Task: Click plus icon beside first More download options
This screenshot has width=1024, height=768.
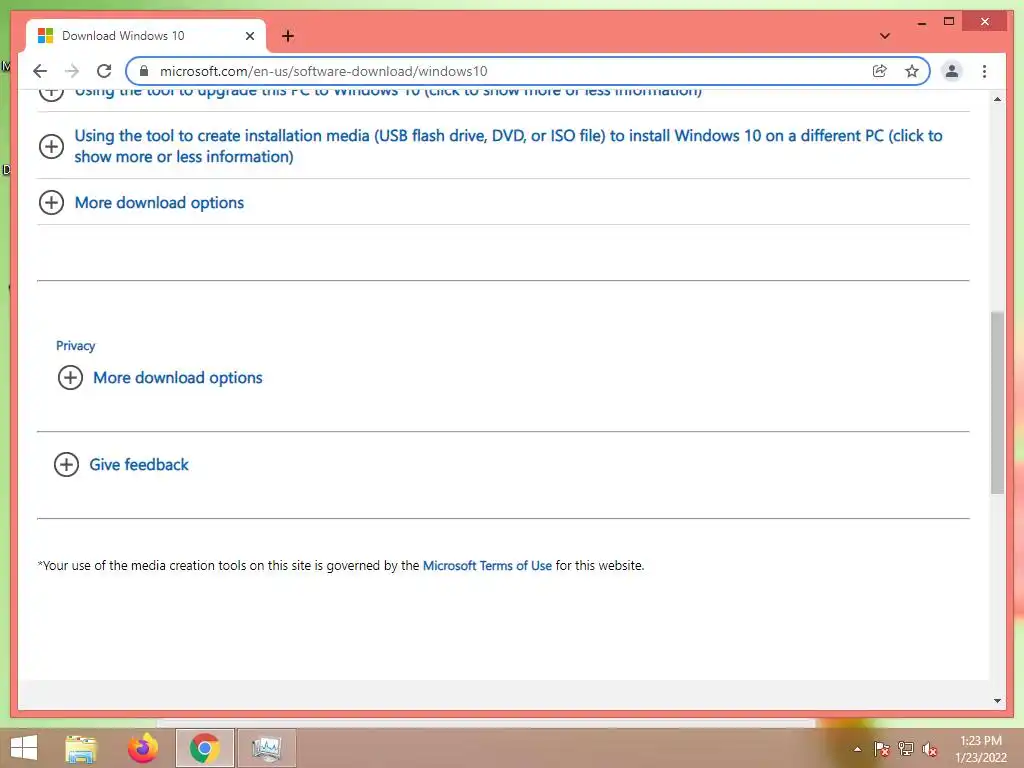Action: point(52,202)
